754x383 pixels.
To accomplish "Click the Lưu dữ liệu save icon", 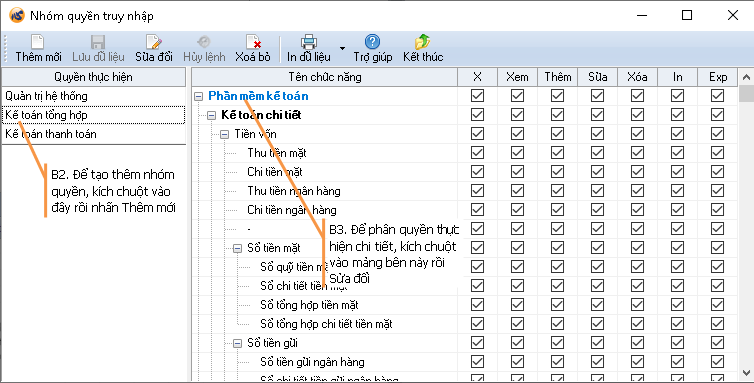I will [98, 42].
